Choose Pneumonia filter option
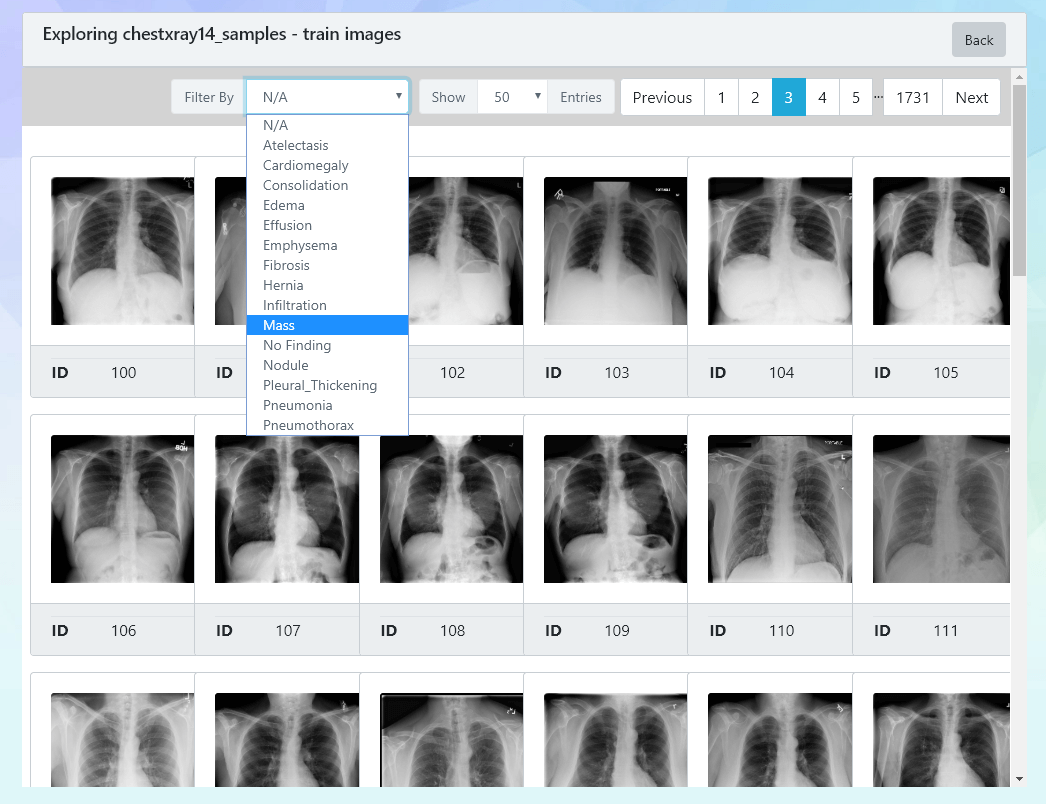 coord(327,406)
